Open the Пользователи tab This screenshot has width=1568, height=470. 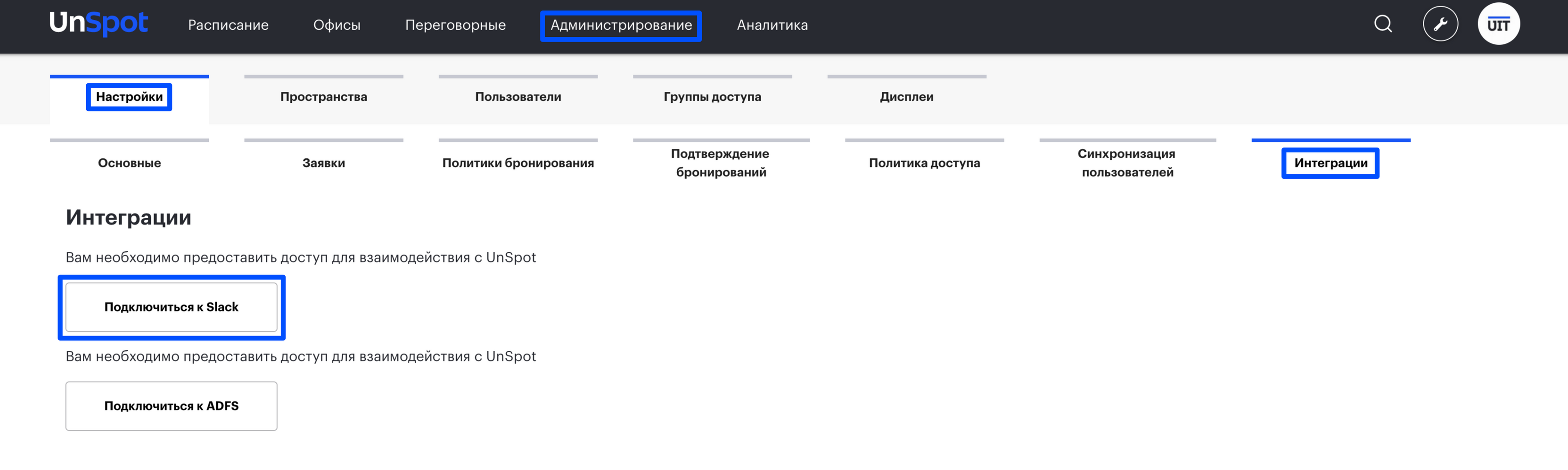click(x=518, y=97)
